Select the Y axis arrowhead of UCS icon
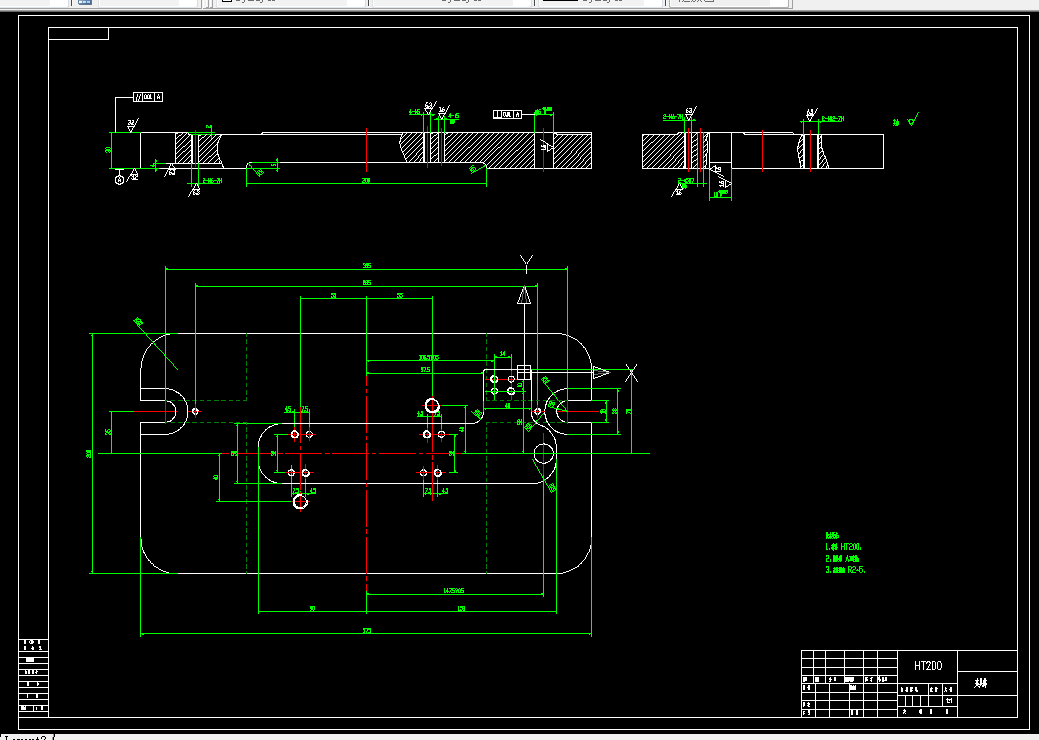This screenshot has height=740, width=1039. click(x=524, y=295)
